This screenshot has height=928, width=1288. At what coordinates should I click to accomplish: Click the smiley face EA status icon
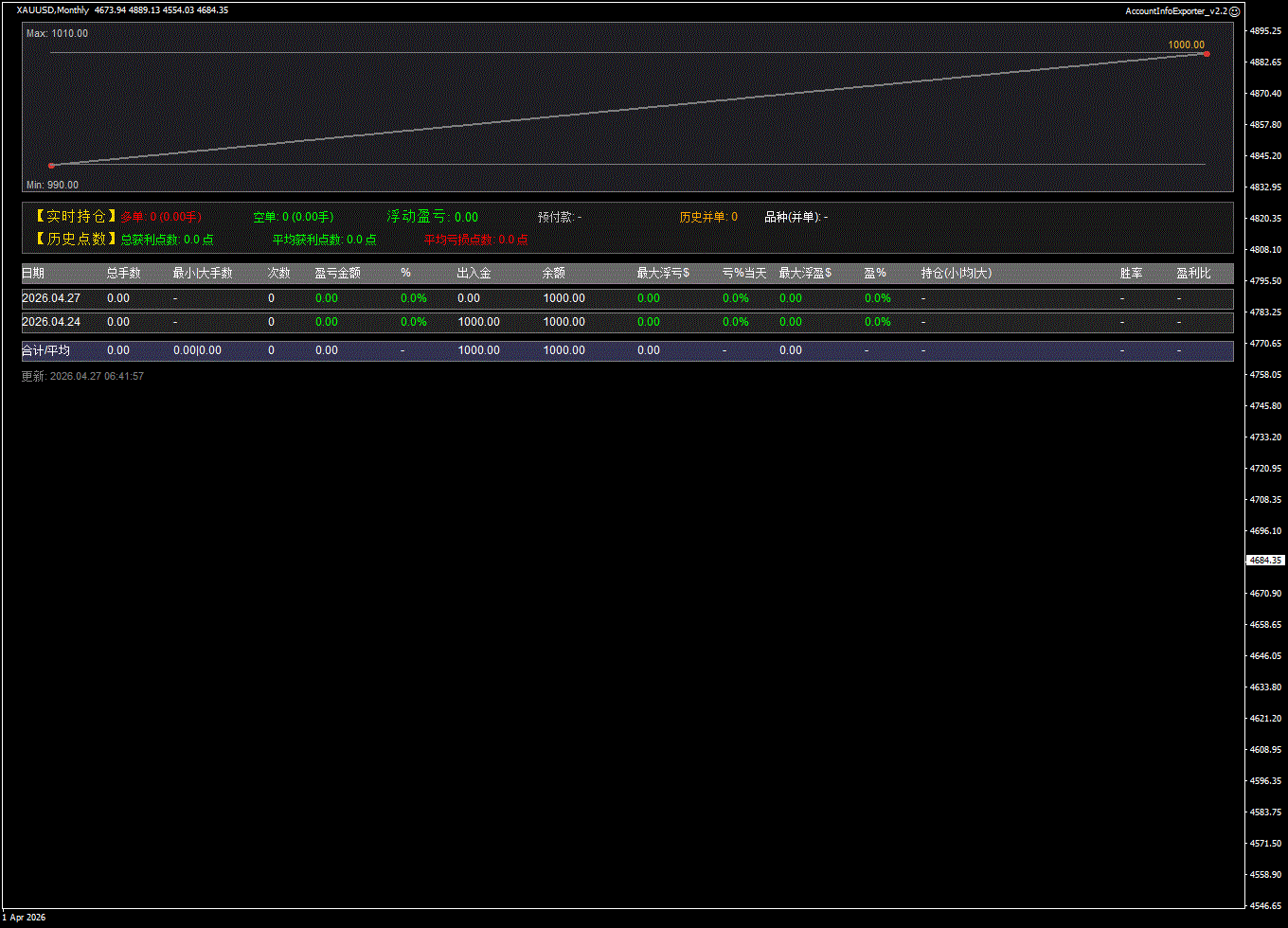pyautogui.click(x=1235, y=10)
